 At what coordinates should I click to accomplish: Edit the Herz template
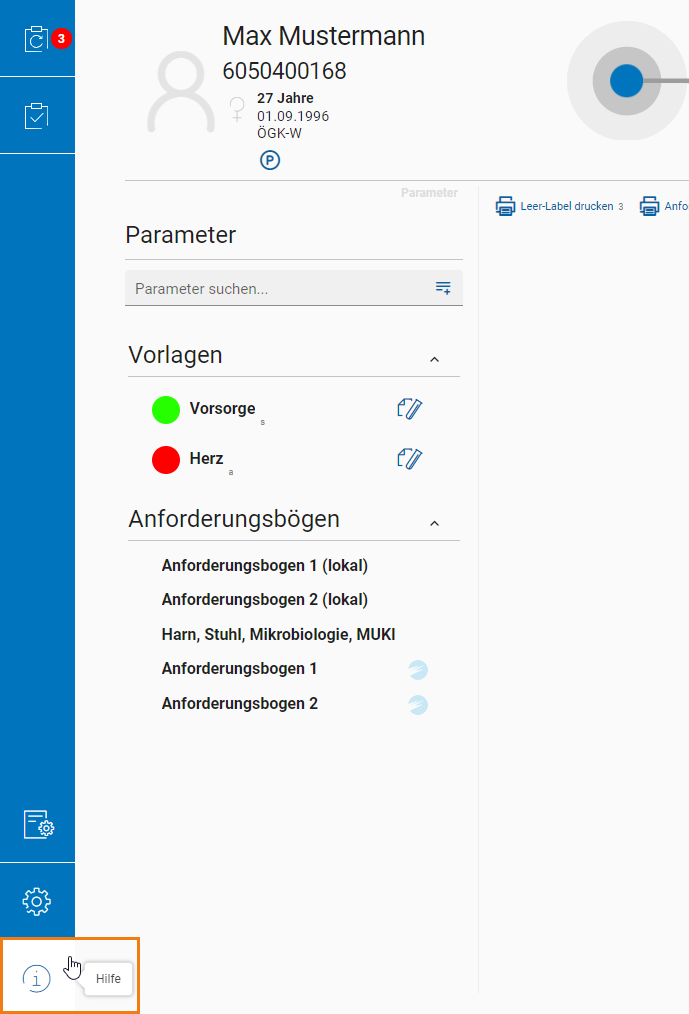(410, 458)
